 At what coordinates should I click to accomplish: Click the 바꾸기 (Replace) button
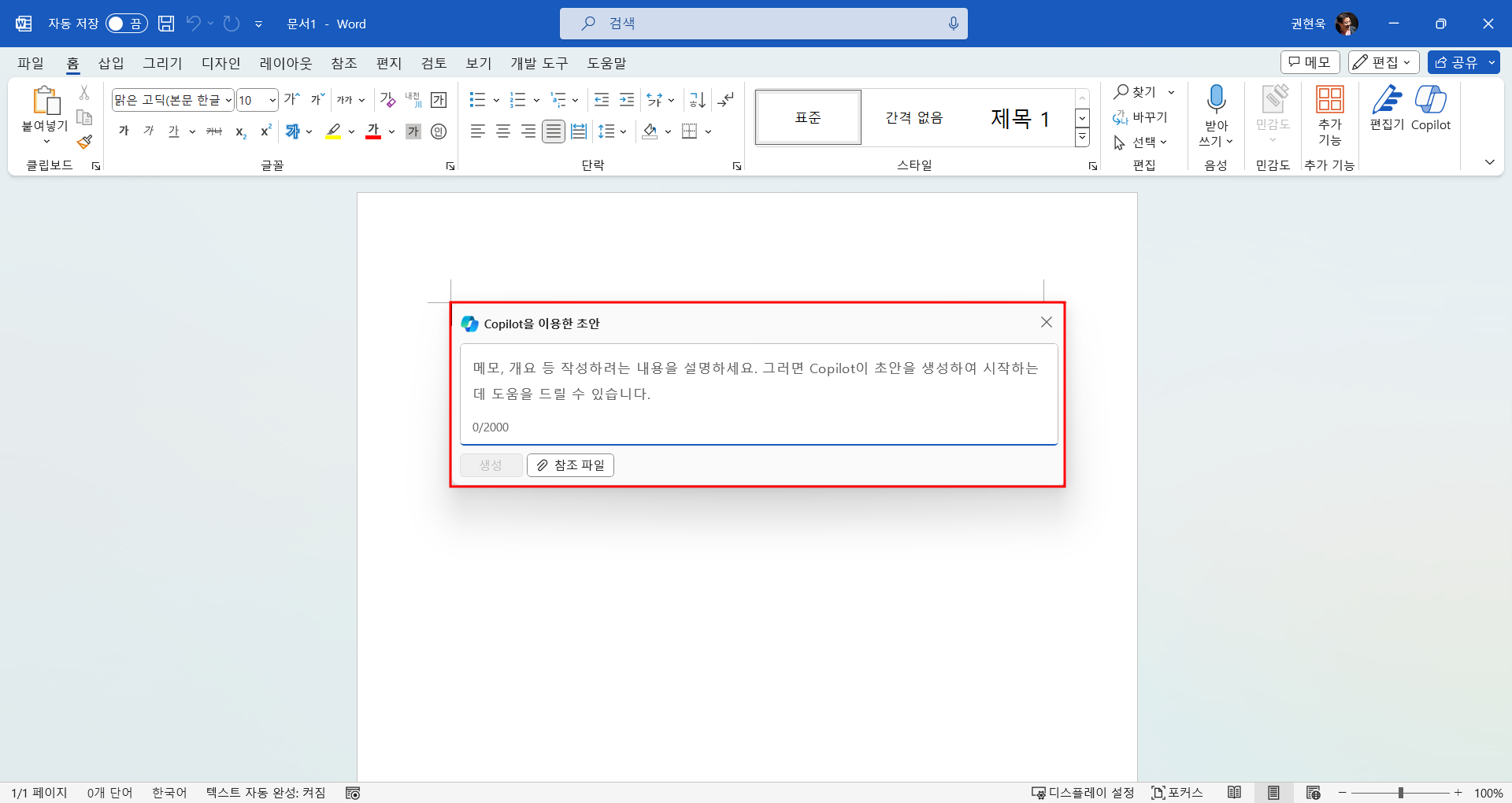pos(1140,117)
